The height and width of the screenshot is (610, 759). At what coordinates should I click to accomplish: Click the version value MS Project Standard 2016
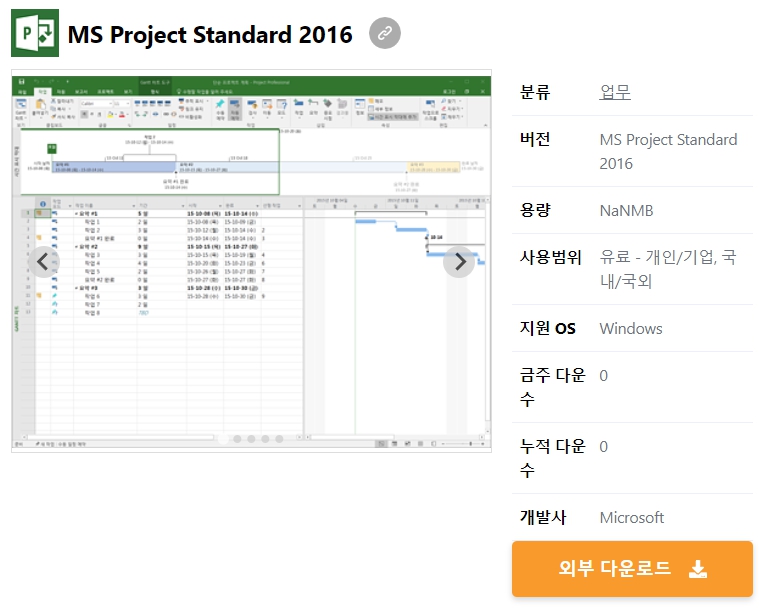click(668, 152)
